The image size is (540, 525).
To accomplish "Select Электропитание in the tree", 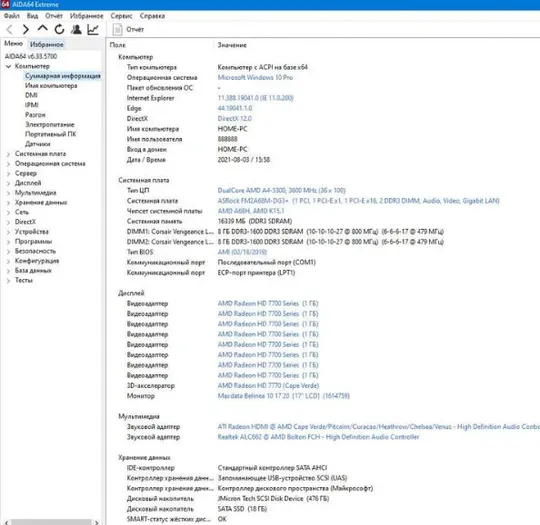I will (50, 124).
